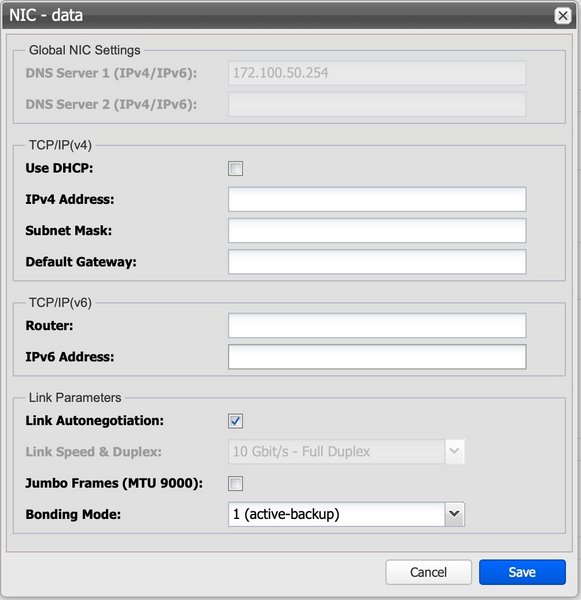Save the NIC settings

522,572
